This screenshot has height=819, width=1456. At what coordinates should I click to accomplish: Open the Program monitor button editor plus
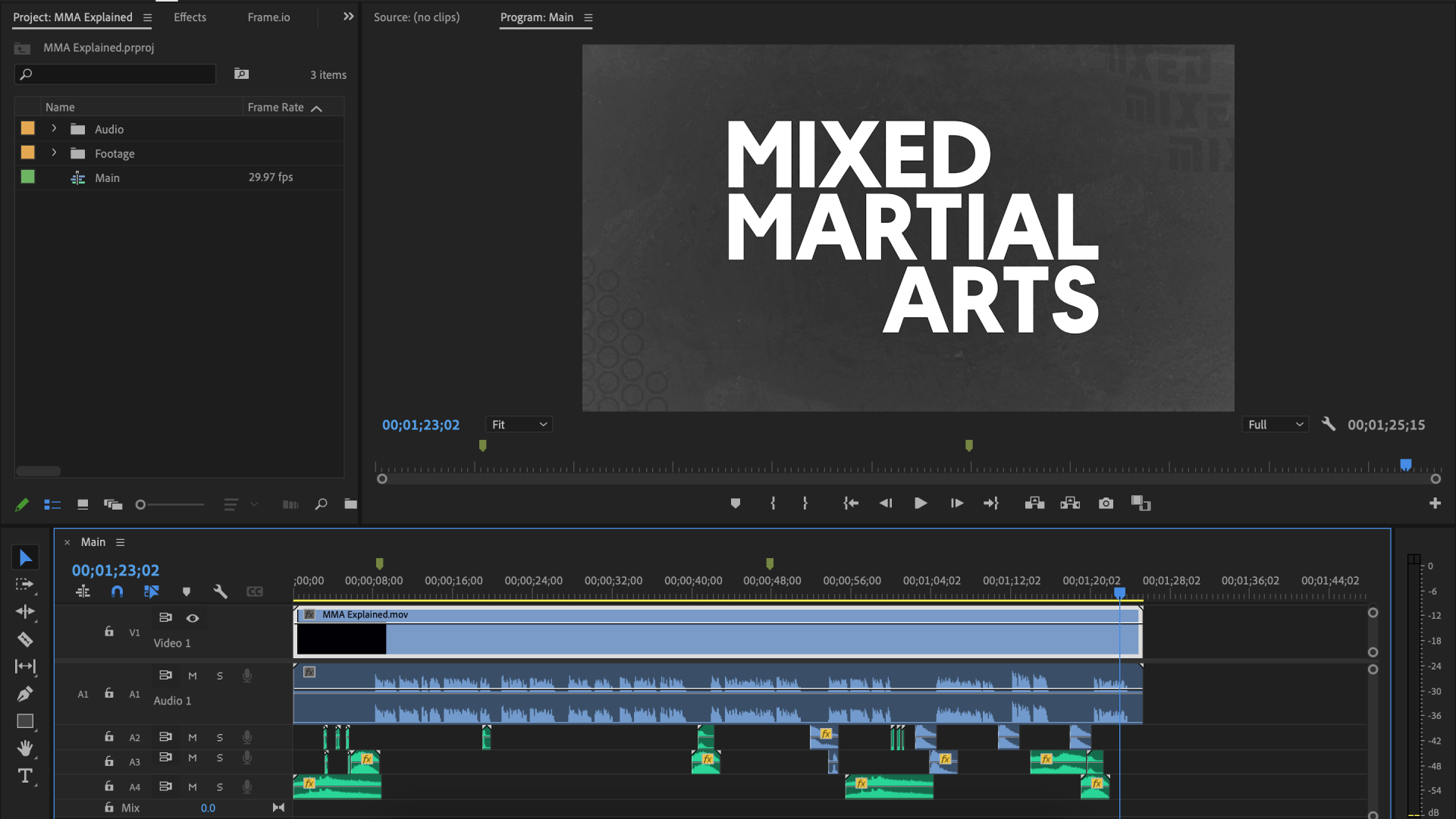pos(1435,503)
